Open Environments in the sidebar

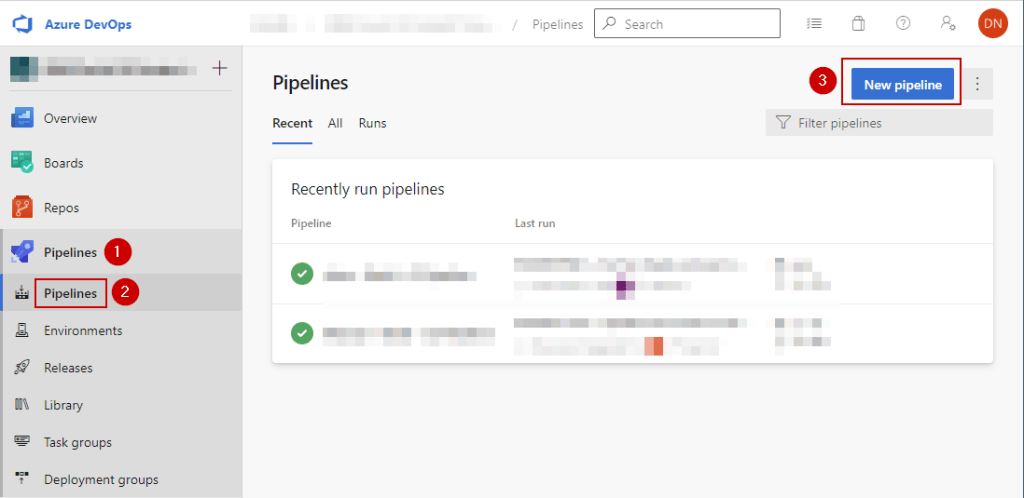pos(82,330)
